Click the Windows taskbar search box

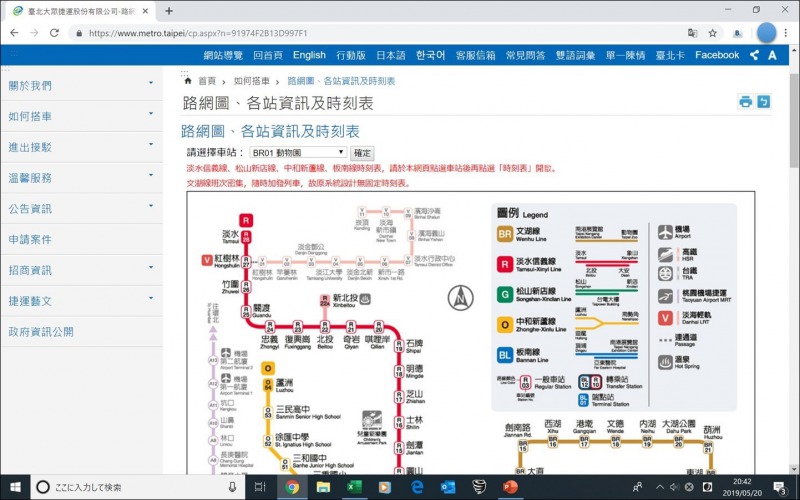[130, 487]
